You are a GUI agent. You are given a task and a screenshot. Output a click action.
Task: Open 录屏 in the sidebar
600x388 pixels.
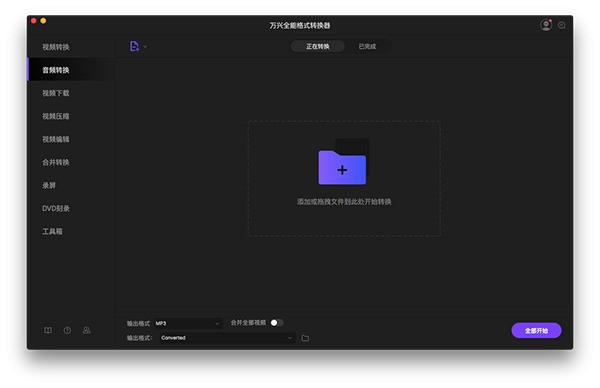(x=49, y=185)
